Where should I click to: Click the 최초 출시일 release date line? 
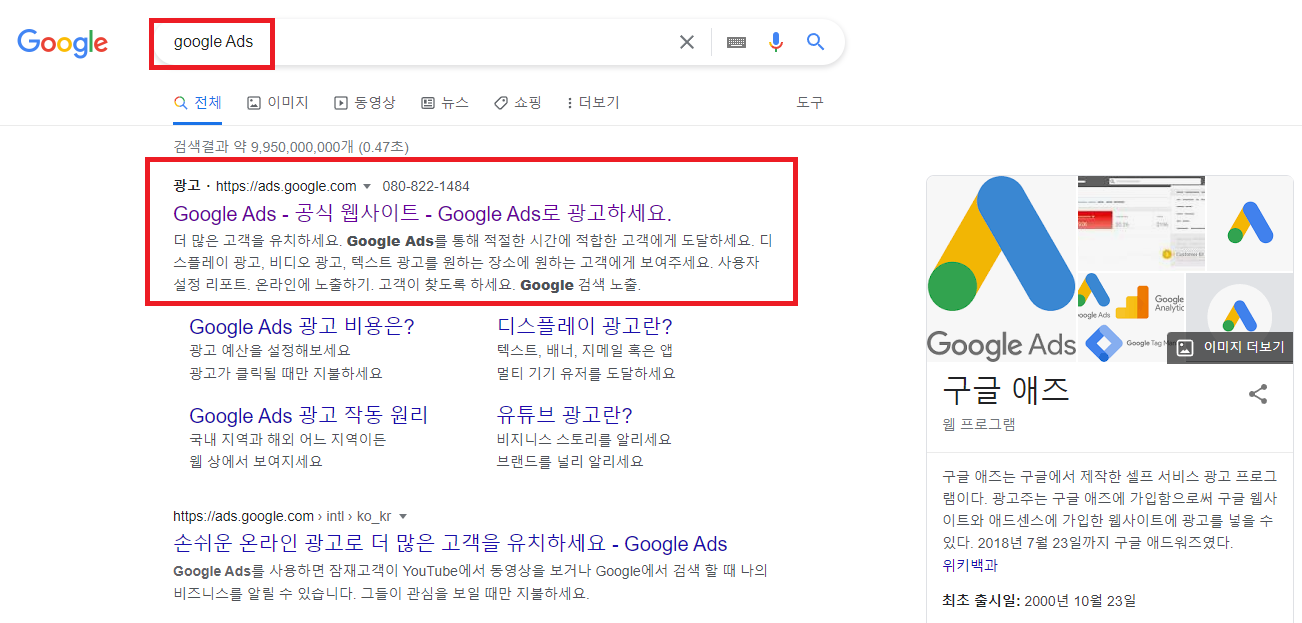pyautogui.click(x=1039, y=601)
